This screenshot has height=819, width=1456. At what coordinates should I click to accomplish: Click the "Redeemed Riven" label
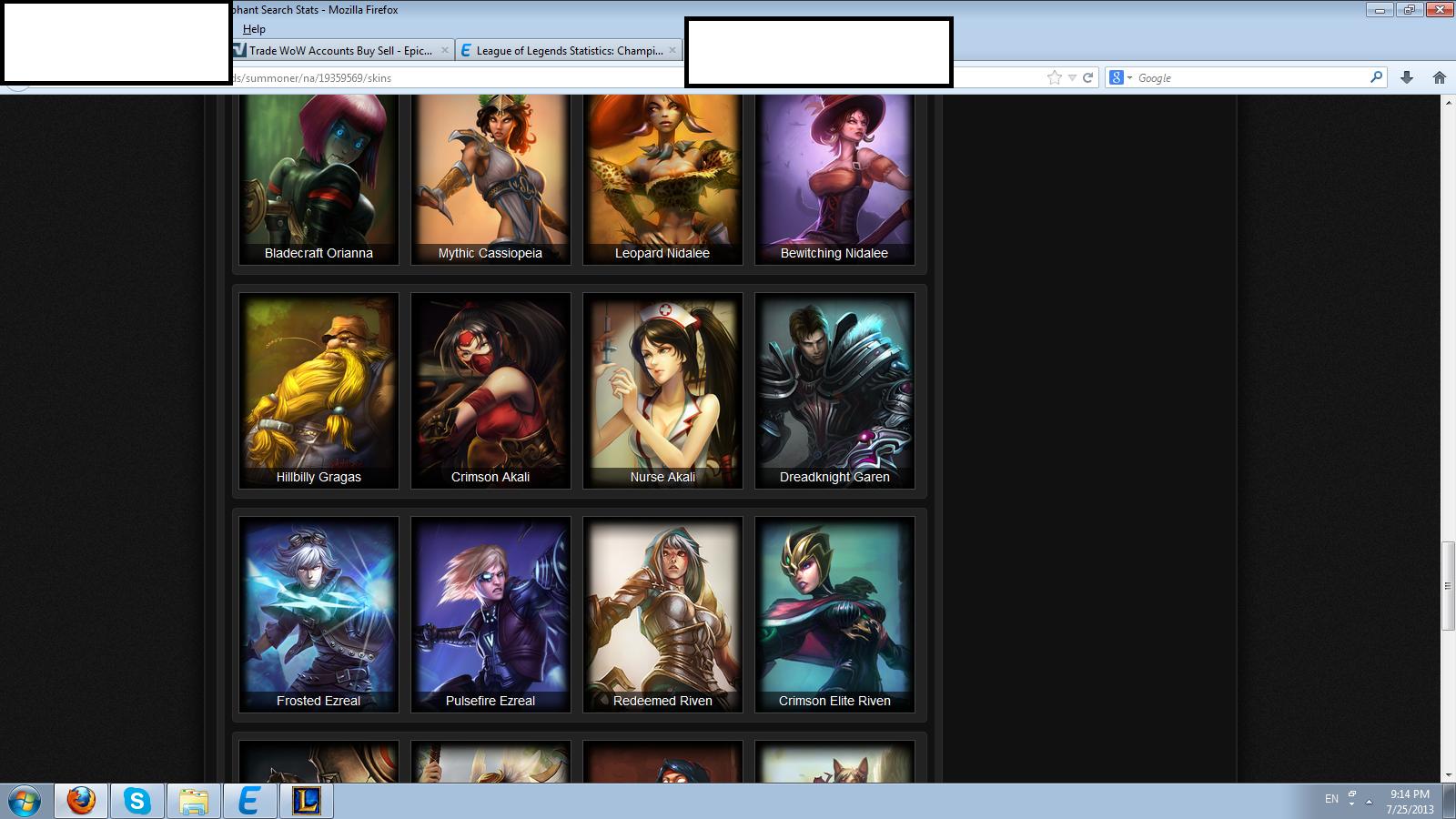(x=662, y=701)
